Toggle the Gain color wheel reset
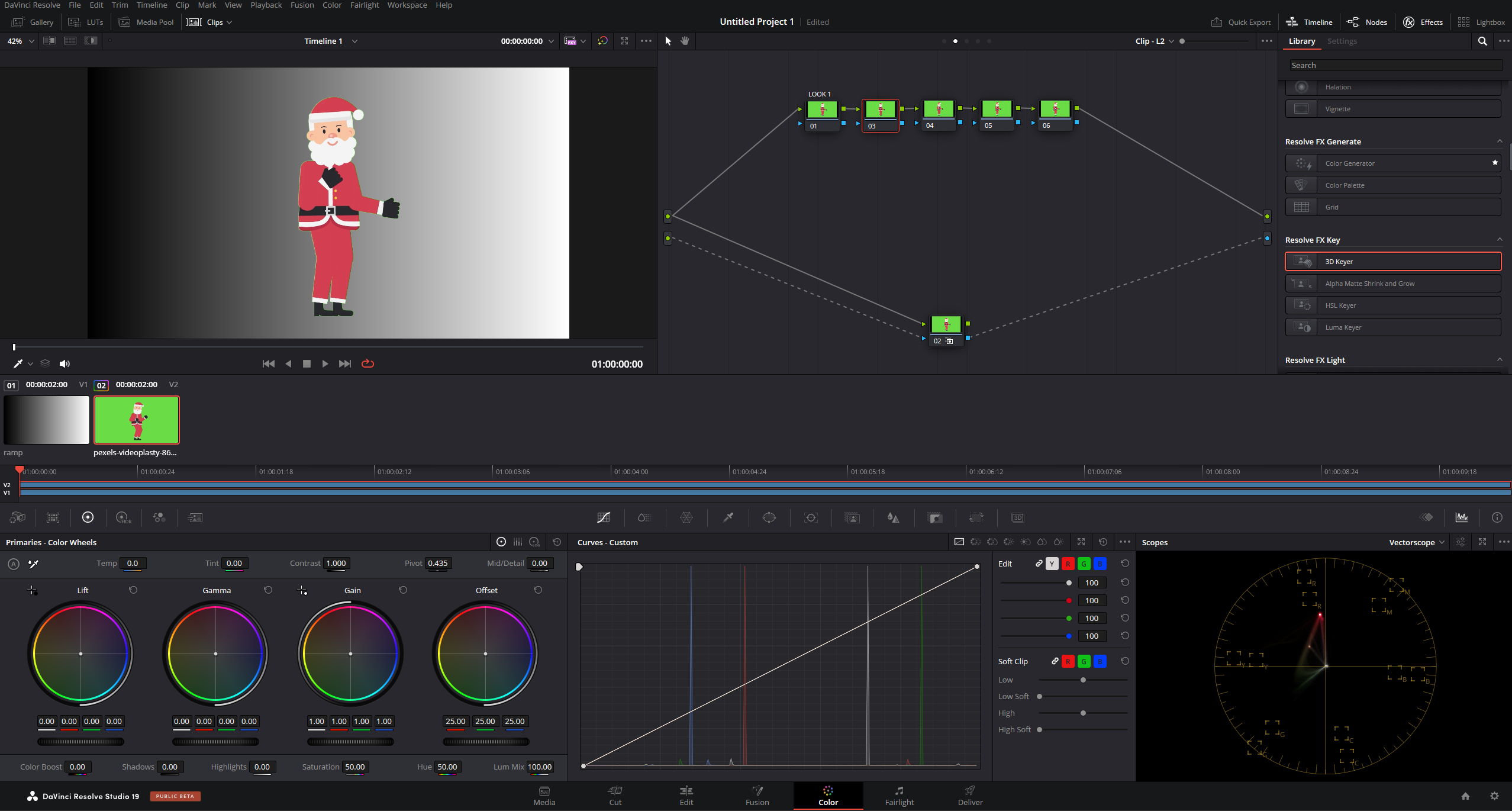 click(402, 589)
